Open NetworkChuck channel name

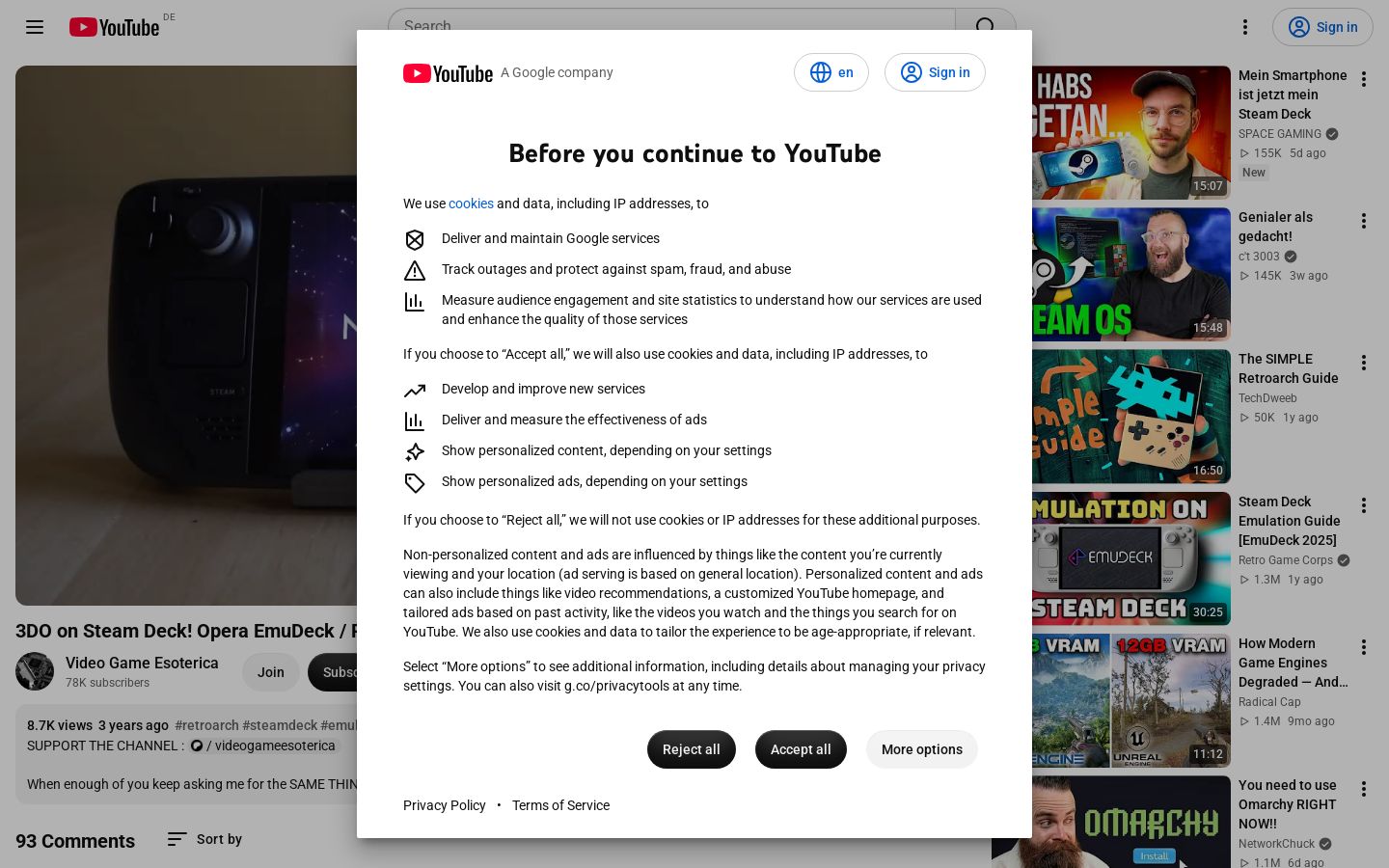1277,844
